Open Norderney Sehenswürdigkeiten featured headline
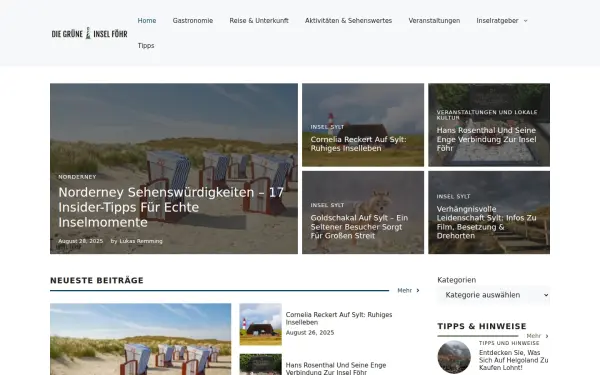 click(x=171, y=207)
